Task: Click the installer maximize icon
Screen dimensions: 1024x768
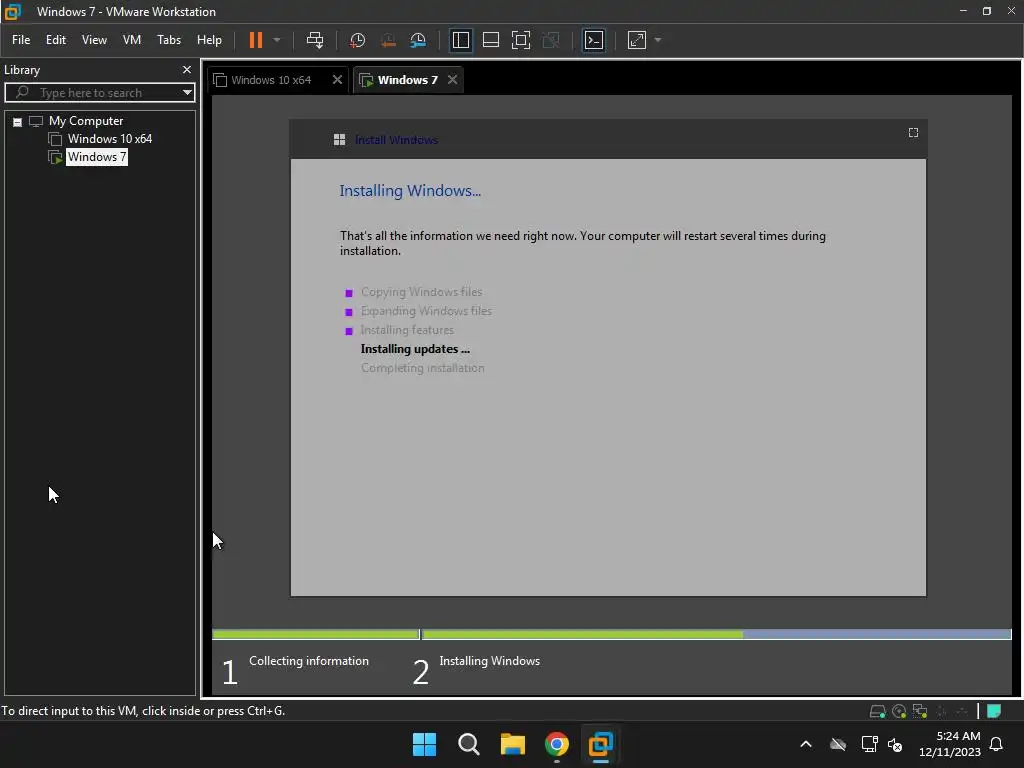Action: pos(913,133)
